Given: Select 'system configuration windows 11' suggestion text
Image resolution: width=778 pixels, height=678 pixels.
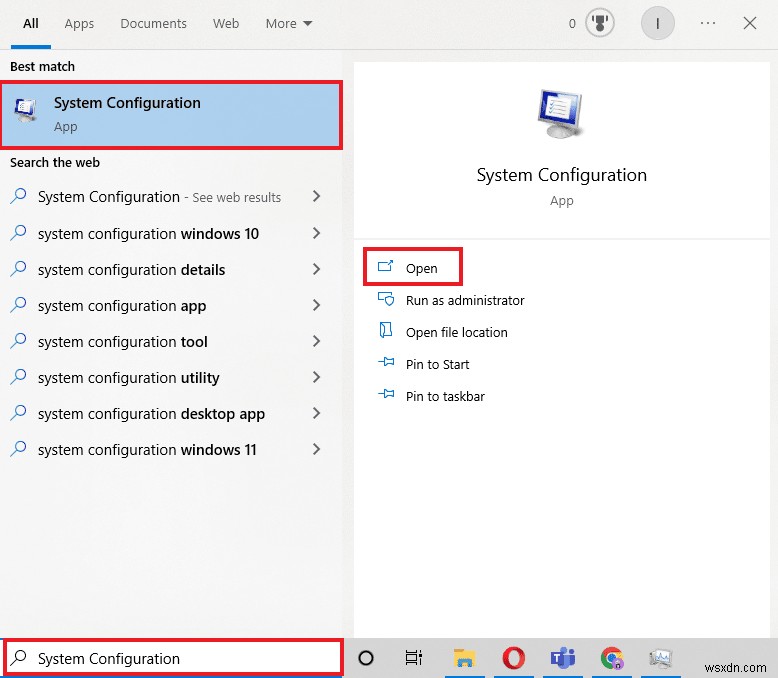Looking at the screenshot, I should click(147, 450).
